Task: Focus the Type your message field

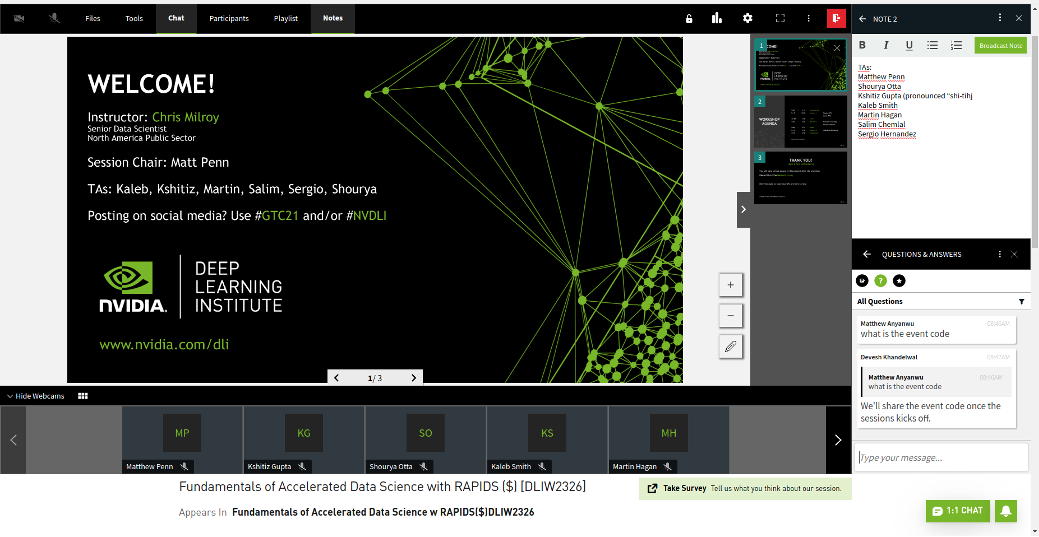Action: click(941, 457)
